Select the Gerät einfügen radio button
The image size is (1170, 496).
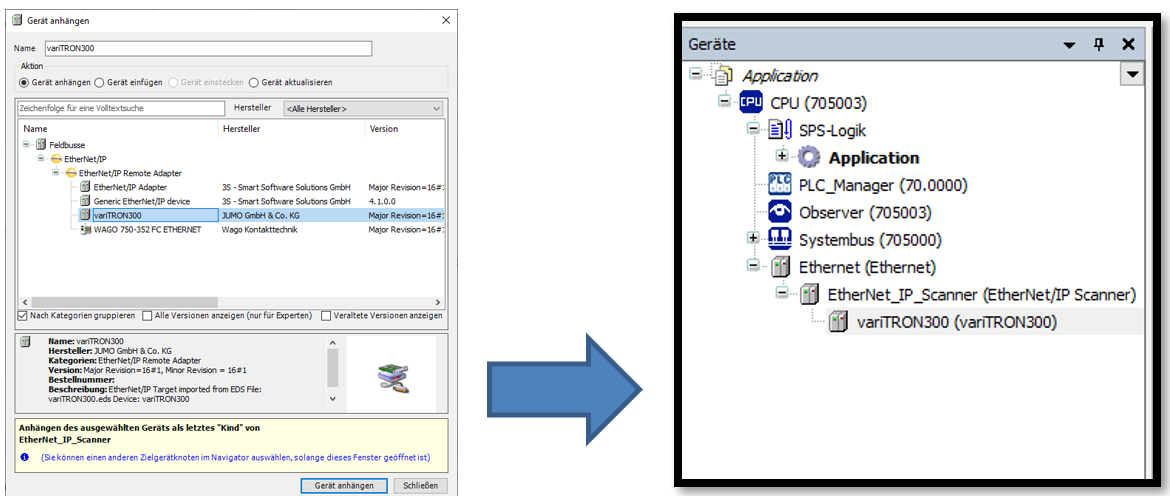click(x=99, y=83)
